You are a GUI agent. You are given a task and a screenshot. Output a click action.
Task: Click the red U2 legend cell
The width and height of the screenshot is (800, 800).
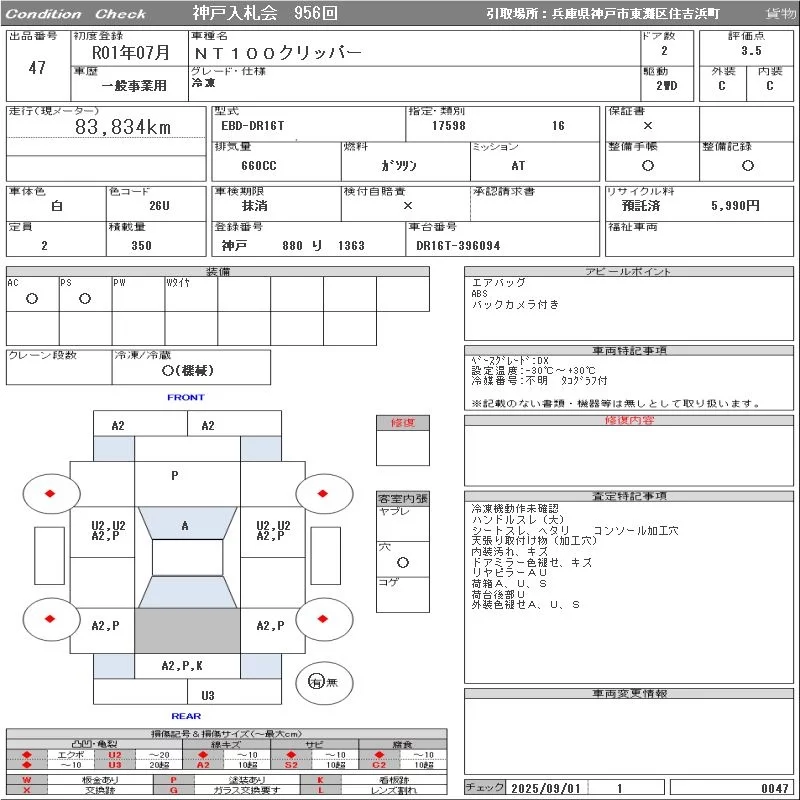tap(114, 754)
